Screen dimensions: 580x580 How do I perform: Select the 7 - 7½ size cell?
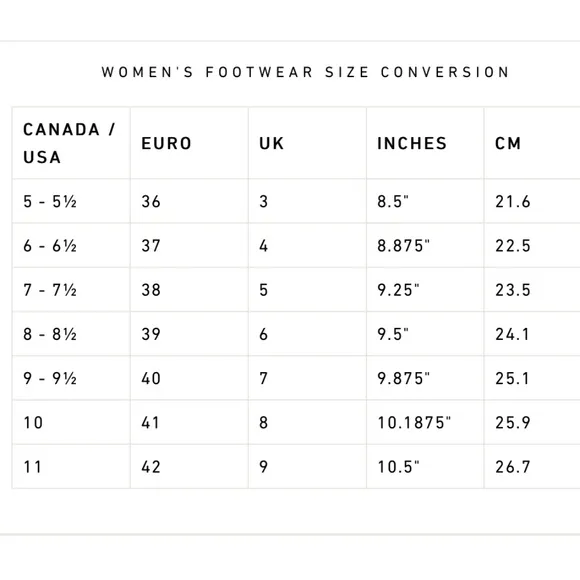click(x=71, y=290)
